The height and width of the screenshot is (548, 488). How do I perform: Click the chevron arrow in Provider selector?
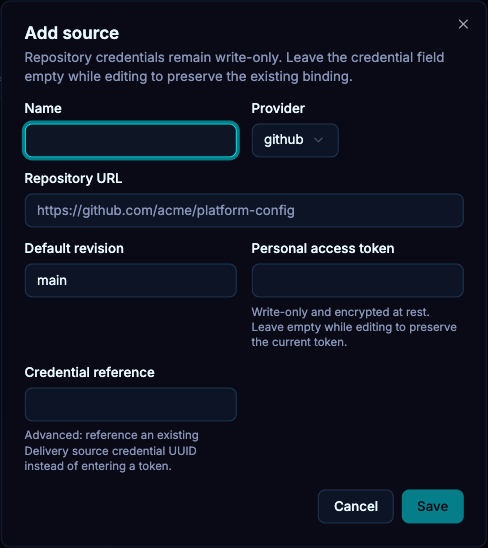click(x=318, y=140)
